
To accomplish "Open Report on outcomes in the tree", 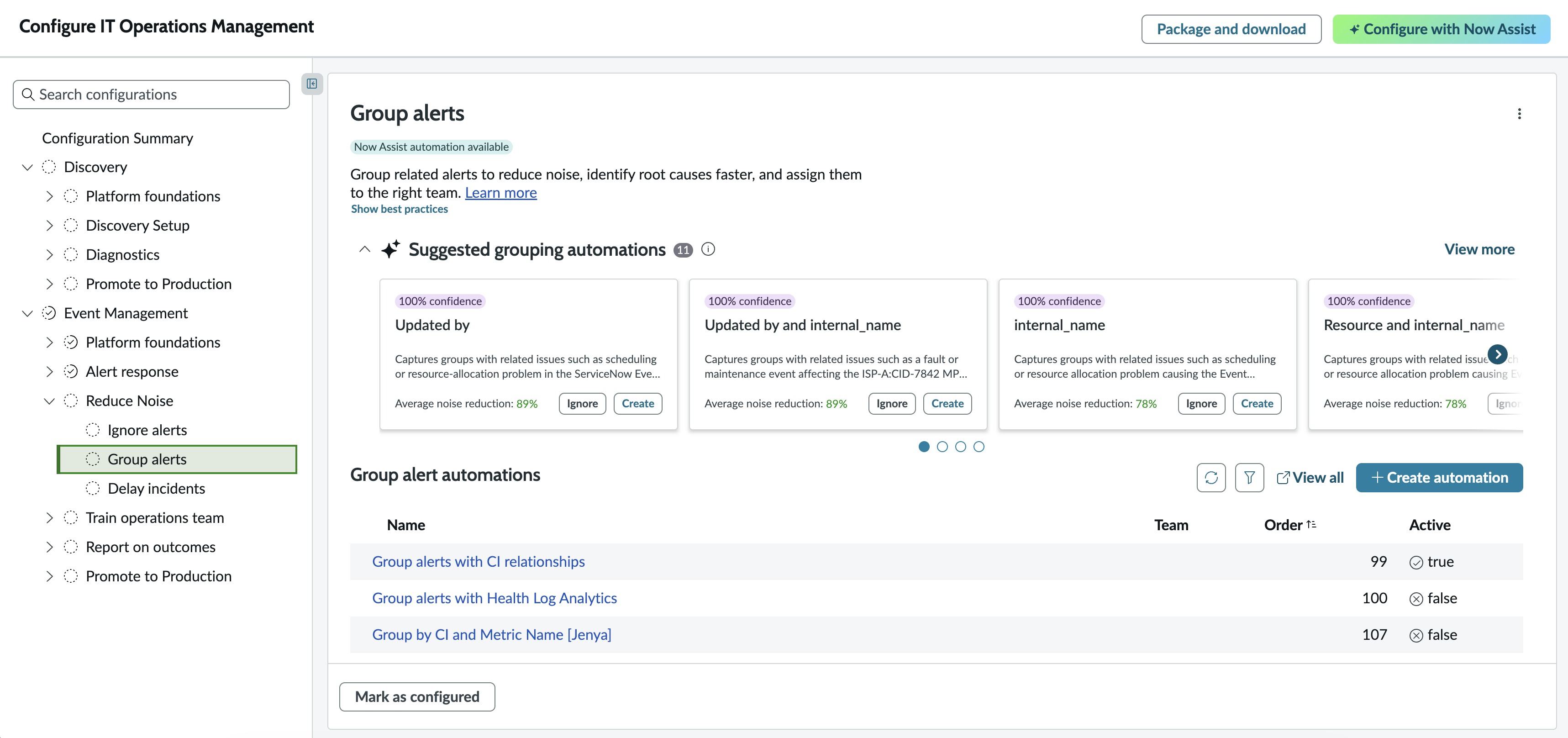I will point(150,547).
